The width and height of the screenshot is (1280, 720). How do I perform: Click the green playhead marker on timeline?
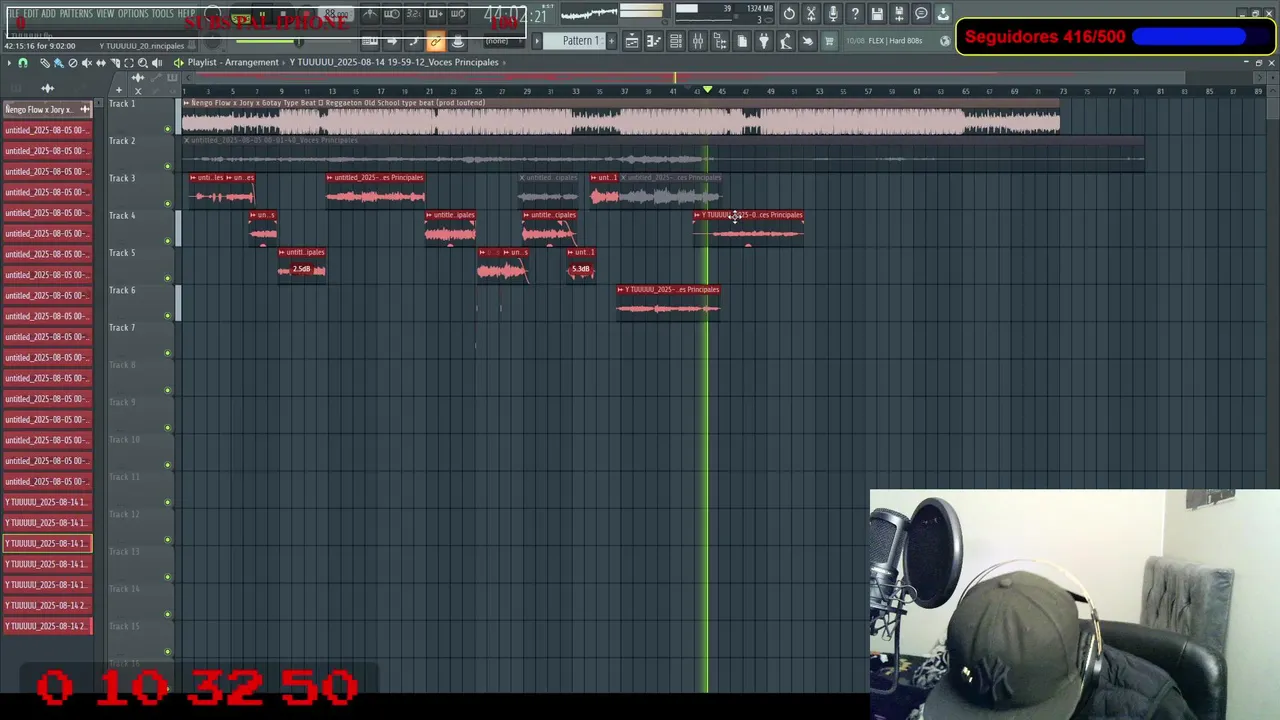pos(707,91)
